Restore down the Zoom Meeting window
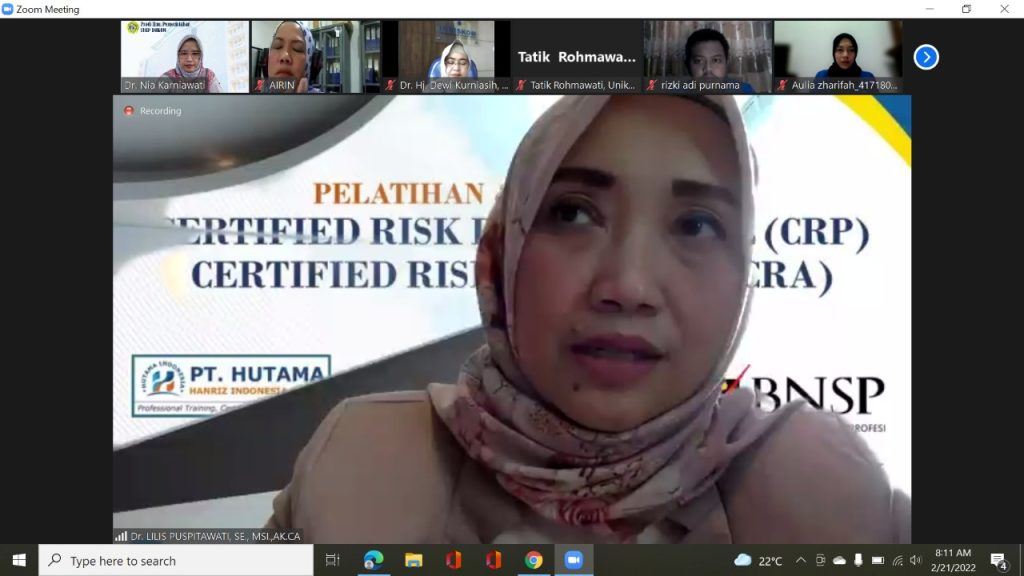The width and height of the screenshot is (1024, 576). (x=967, y=9)
